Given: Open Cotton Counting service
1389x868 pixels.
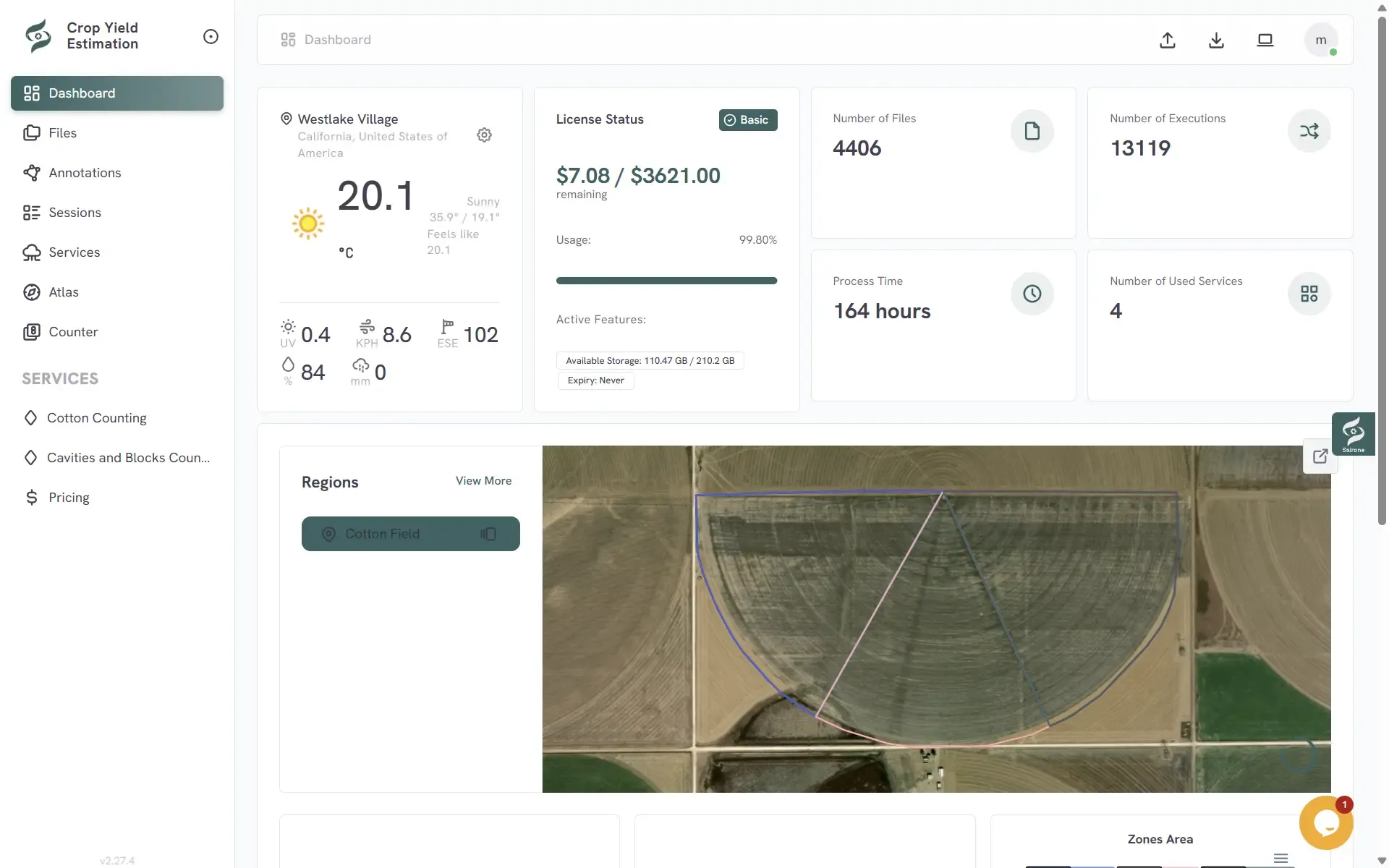Looking at the screenshot, I should [117, 418].
